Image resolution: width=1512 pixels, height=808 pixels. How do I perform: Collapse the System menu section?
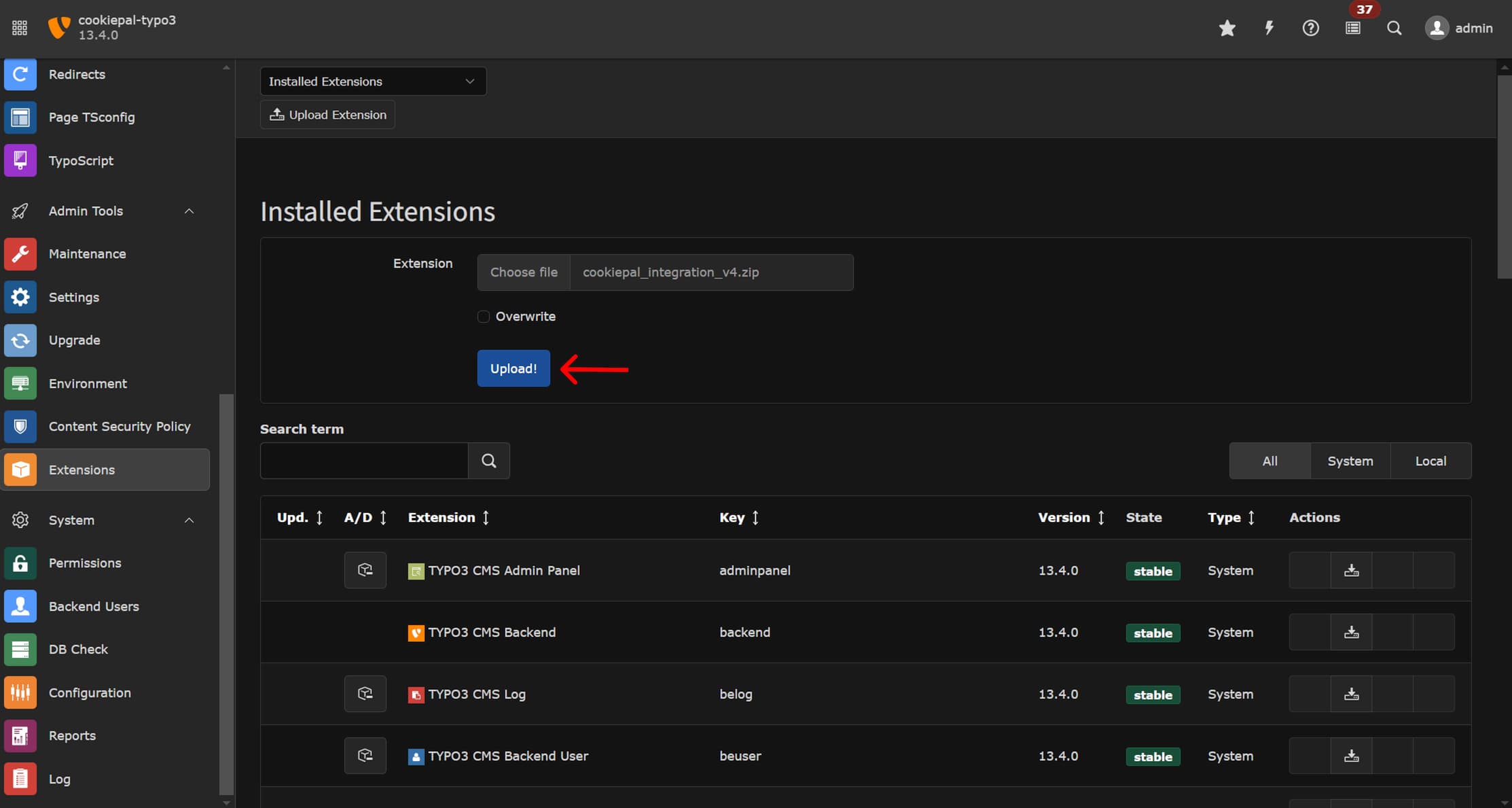[x=189, y=521]
